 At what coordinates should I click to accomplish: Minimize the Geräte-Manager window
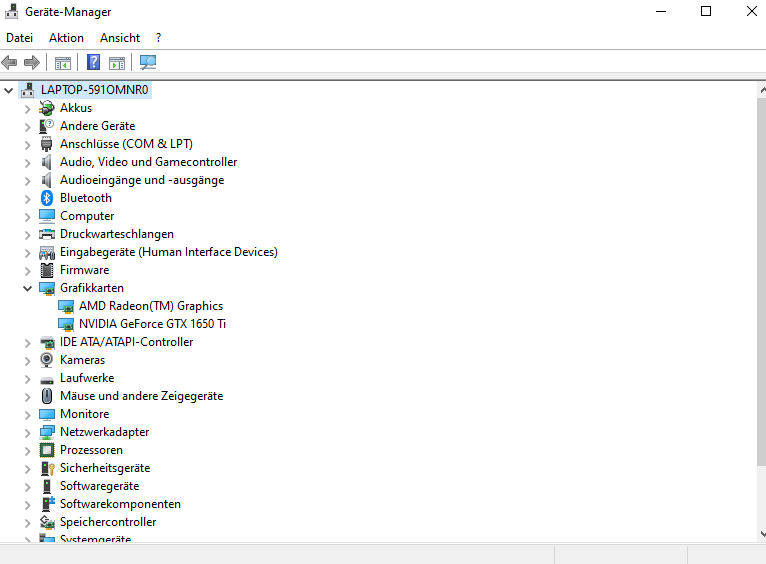coord(661,11)
